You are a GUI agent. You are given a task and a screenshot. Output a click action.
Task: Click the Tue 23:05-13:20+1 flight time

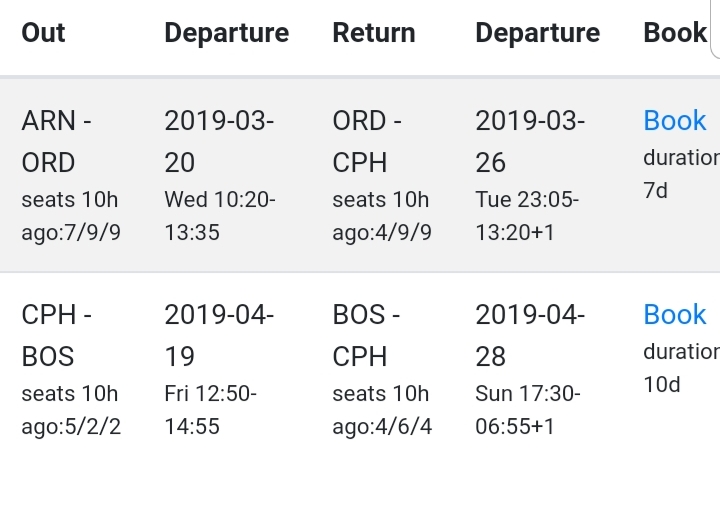coord(527,216)
